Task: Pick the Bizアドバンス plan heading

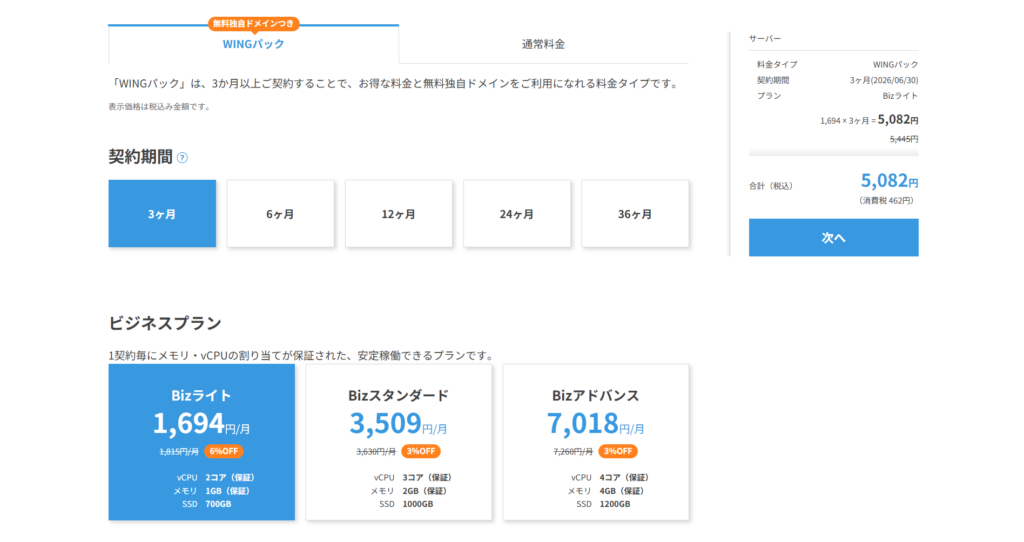Action: point(595,395)
